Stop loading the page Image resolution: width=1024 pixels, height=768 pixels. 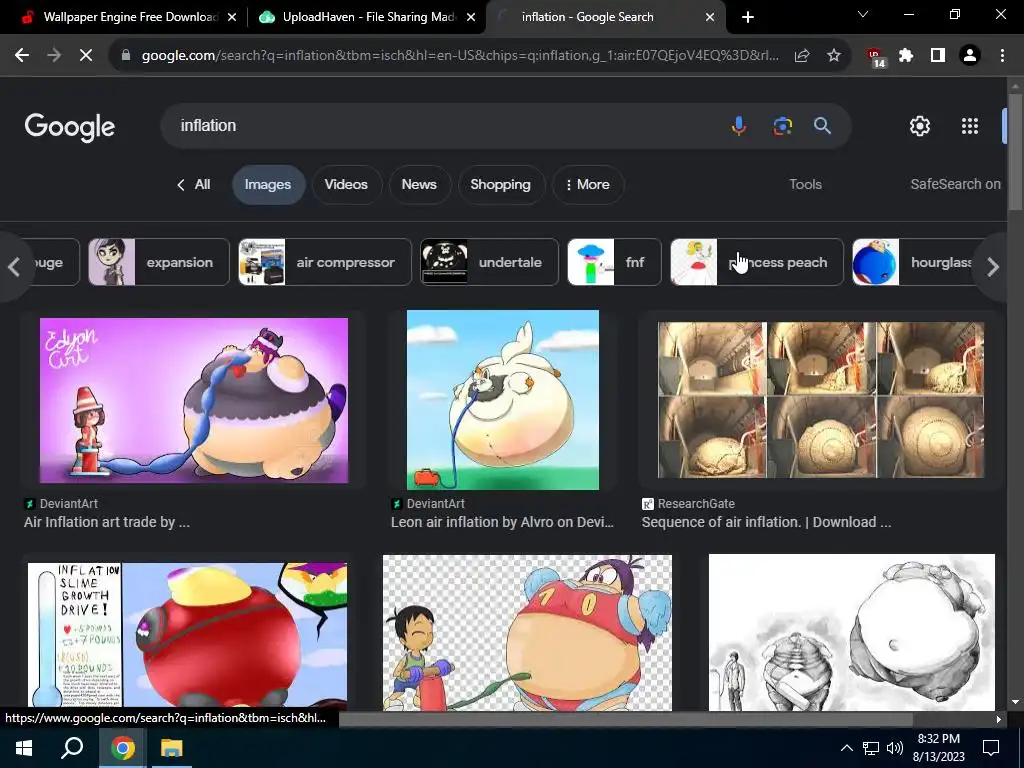(86, 56)
